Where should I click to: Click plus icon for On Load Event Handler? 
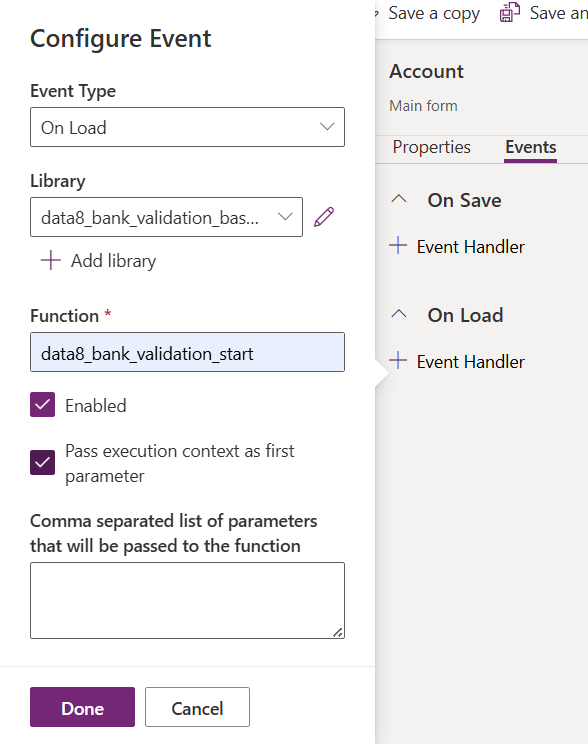[x=398, y=361]
